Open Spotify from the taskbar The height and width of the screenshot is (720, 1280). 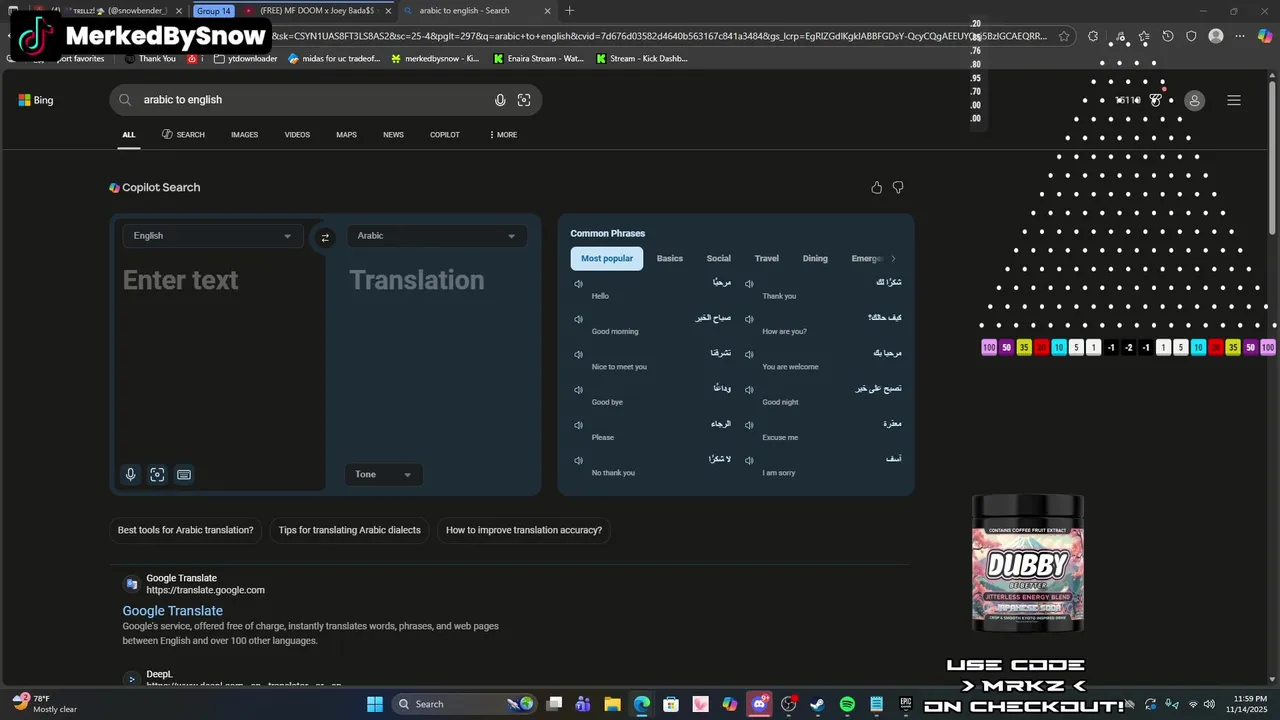pos(847,704)
